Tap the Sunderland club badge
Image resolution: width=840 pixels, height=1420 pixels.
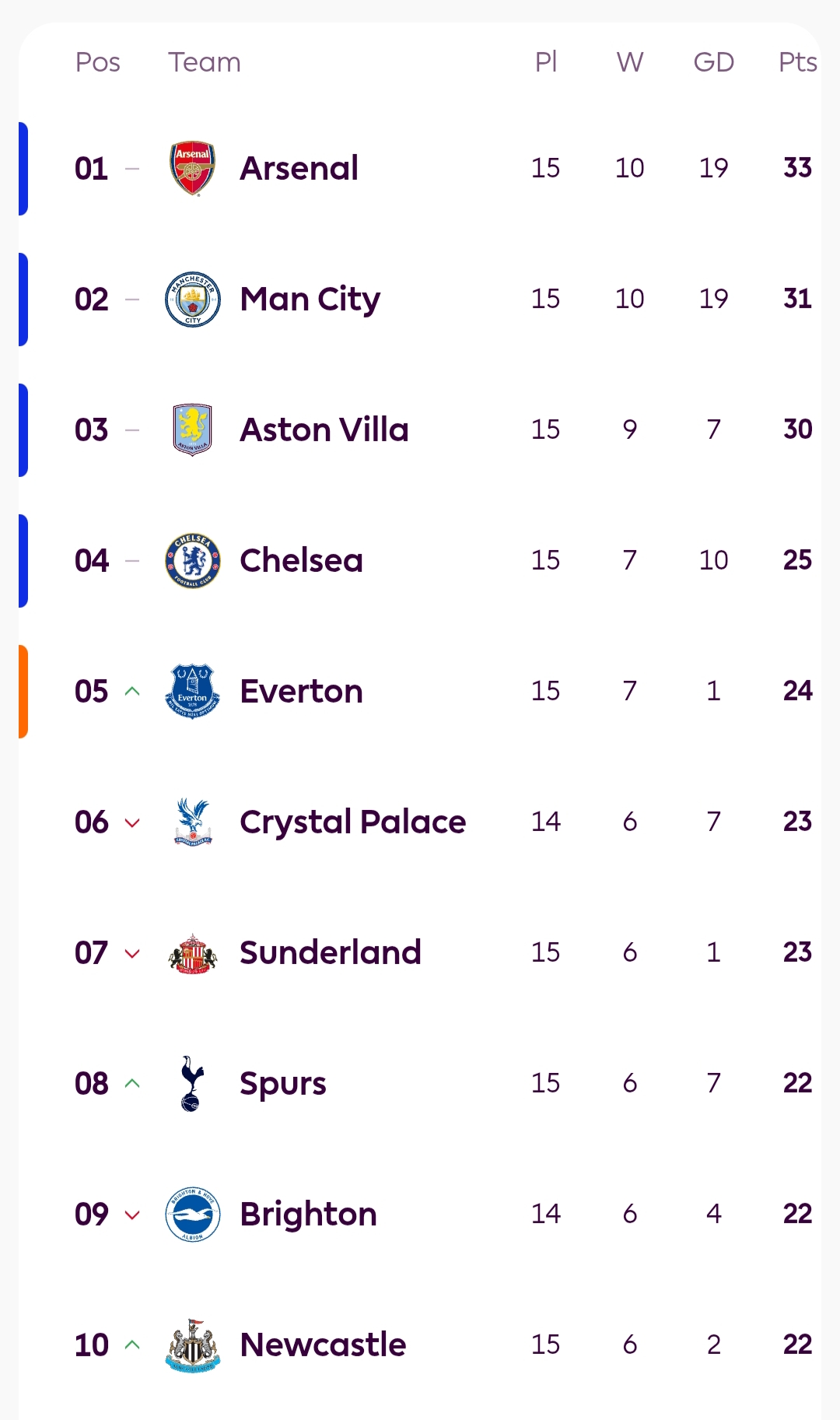[192, 952]
